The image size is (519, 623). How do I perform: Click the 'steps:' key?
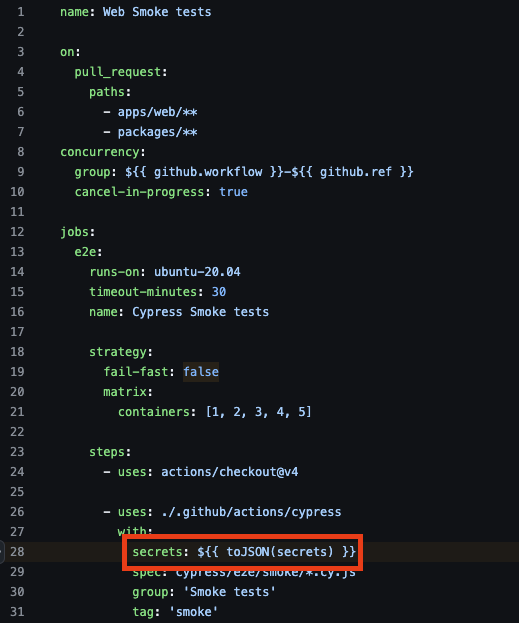[110, 452]
